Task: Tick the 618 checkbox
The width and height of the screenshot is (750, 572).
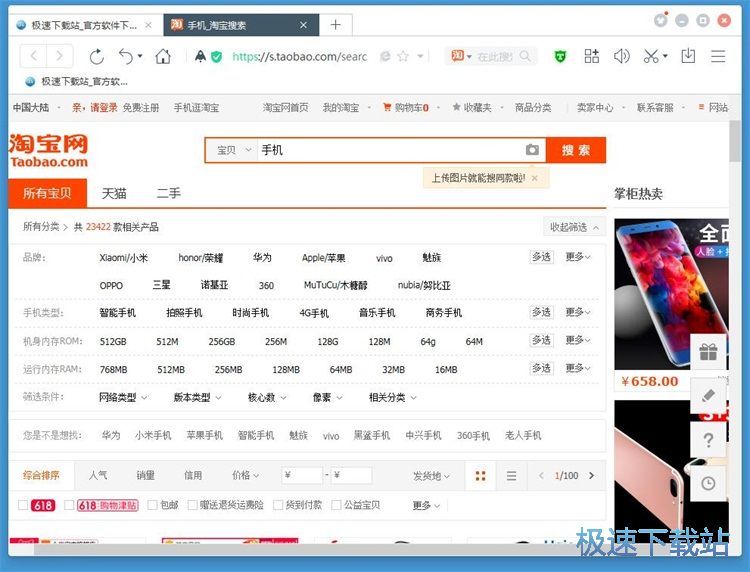Action: click(22, 505)
